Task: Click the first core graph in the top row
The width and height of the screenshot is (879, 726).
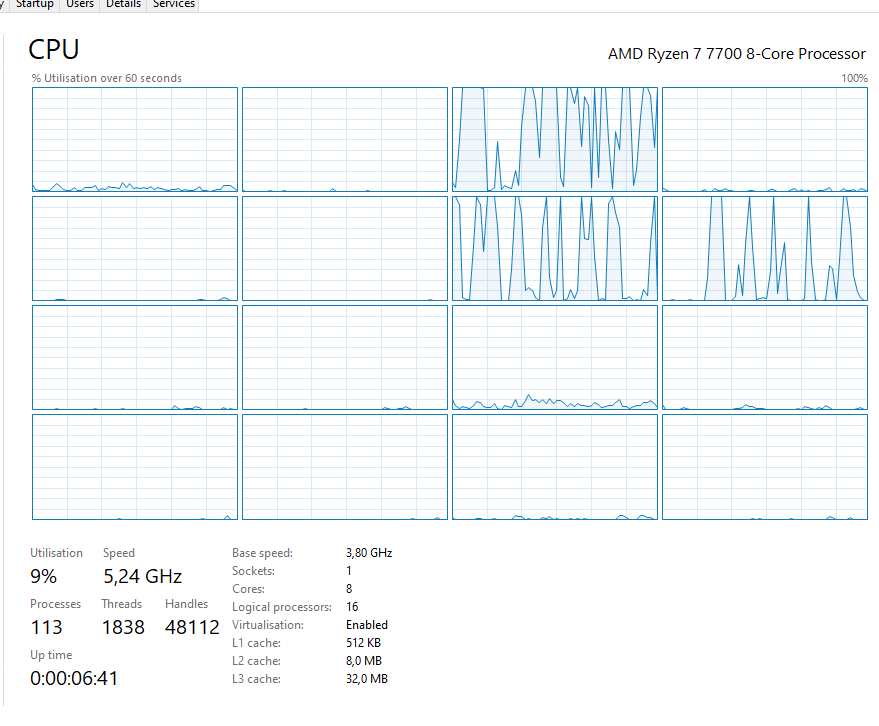Action: pyautogui.click(x=135, y=140)
